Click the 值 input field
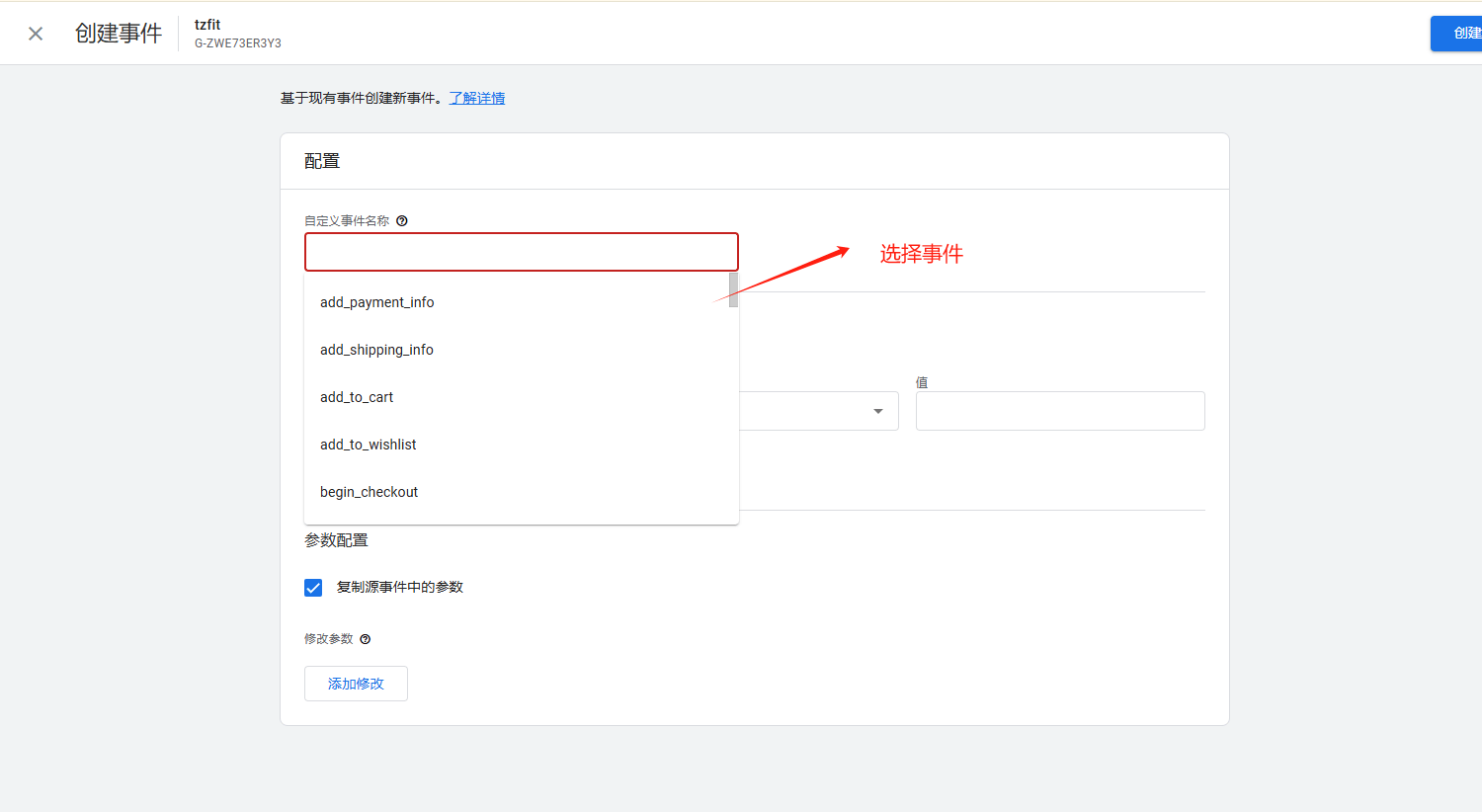This screenshot has width=1482, height=812. pos(1059,411)
